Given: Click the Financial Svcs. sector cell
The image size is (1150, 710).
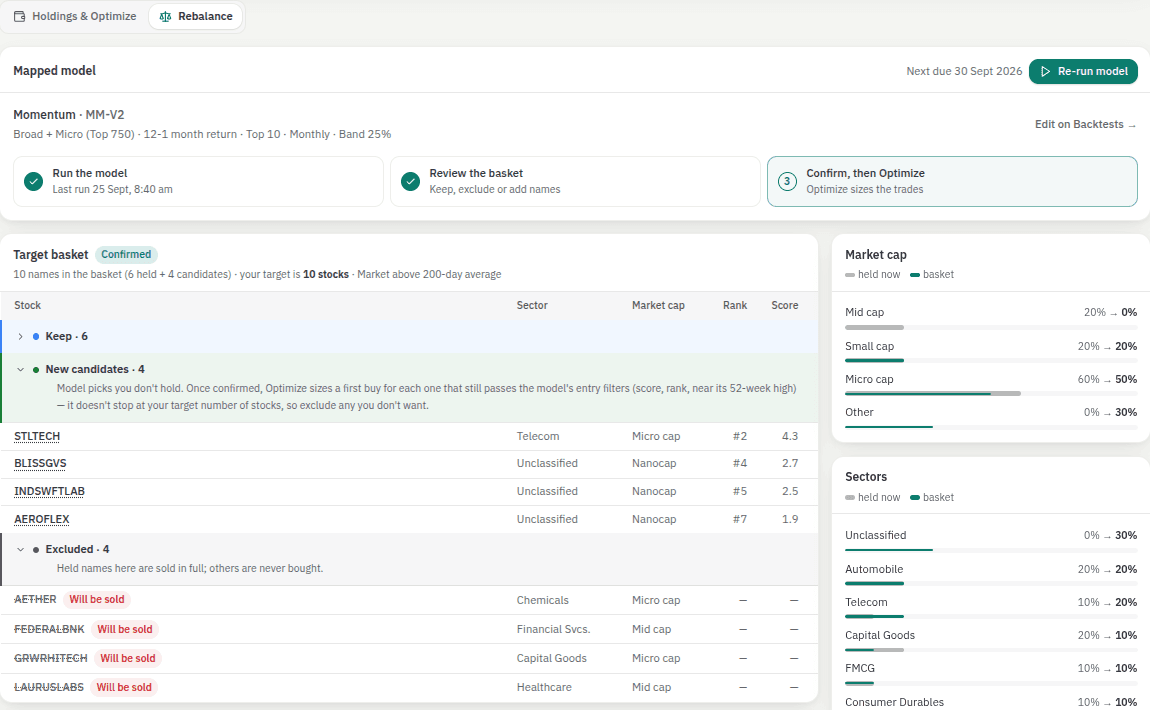Looking at the screenshot, I should pos(553,629).
